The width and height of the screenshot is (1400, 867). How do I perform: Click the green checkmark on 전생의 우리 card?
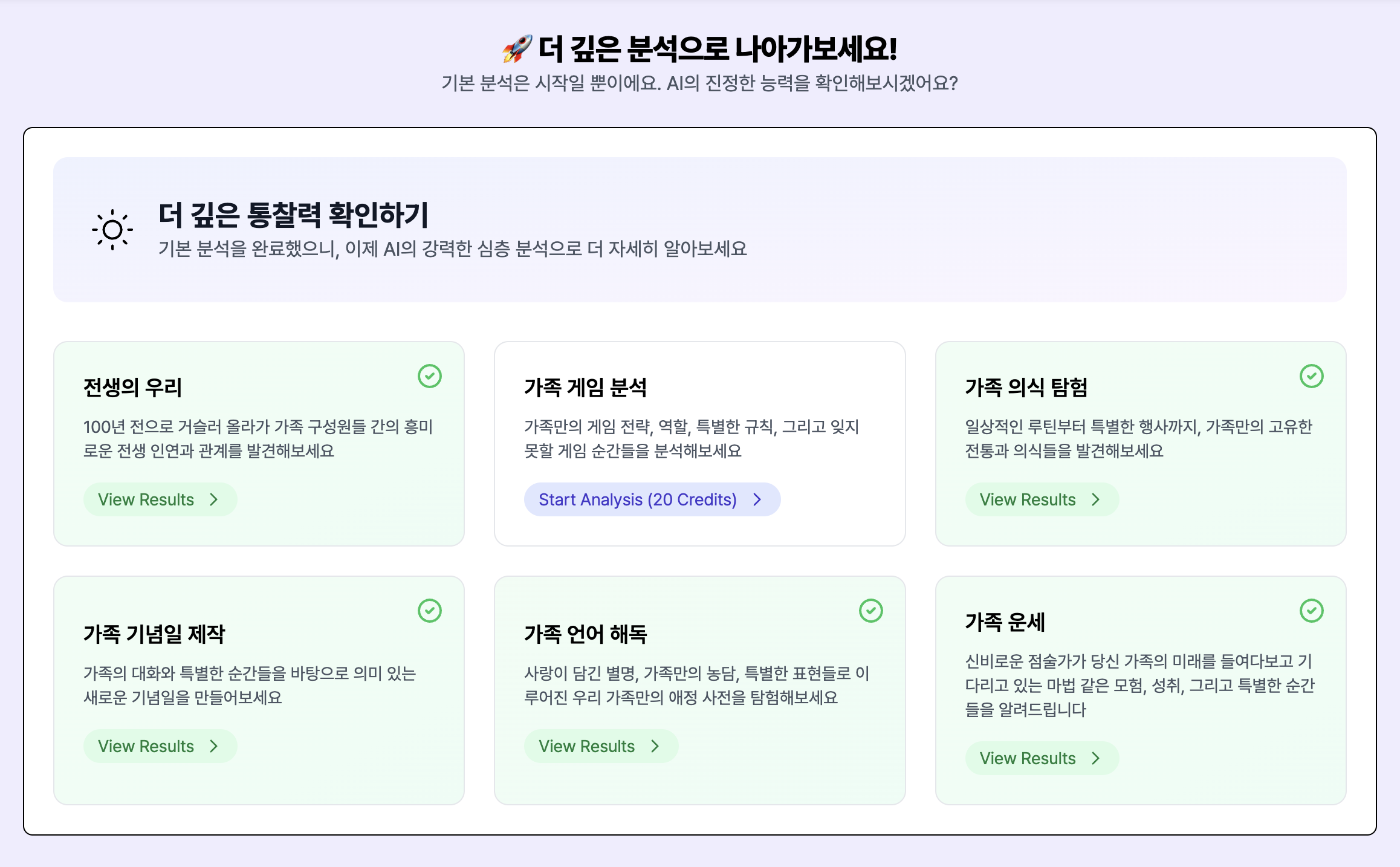coord(430,376)
